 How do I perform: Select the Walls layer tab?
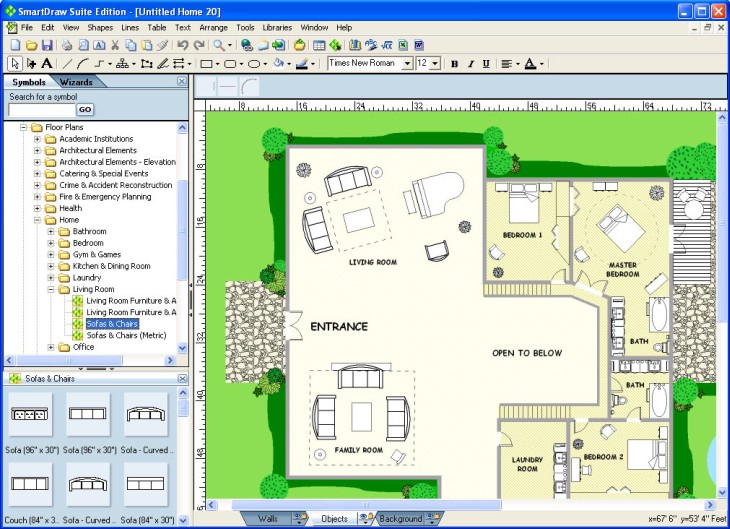pos(268,519)
